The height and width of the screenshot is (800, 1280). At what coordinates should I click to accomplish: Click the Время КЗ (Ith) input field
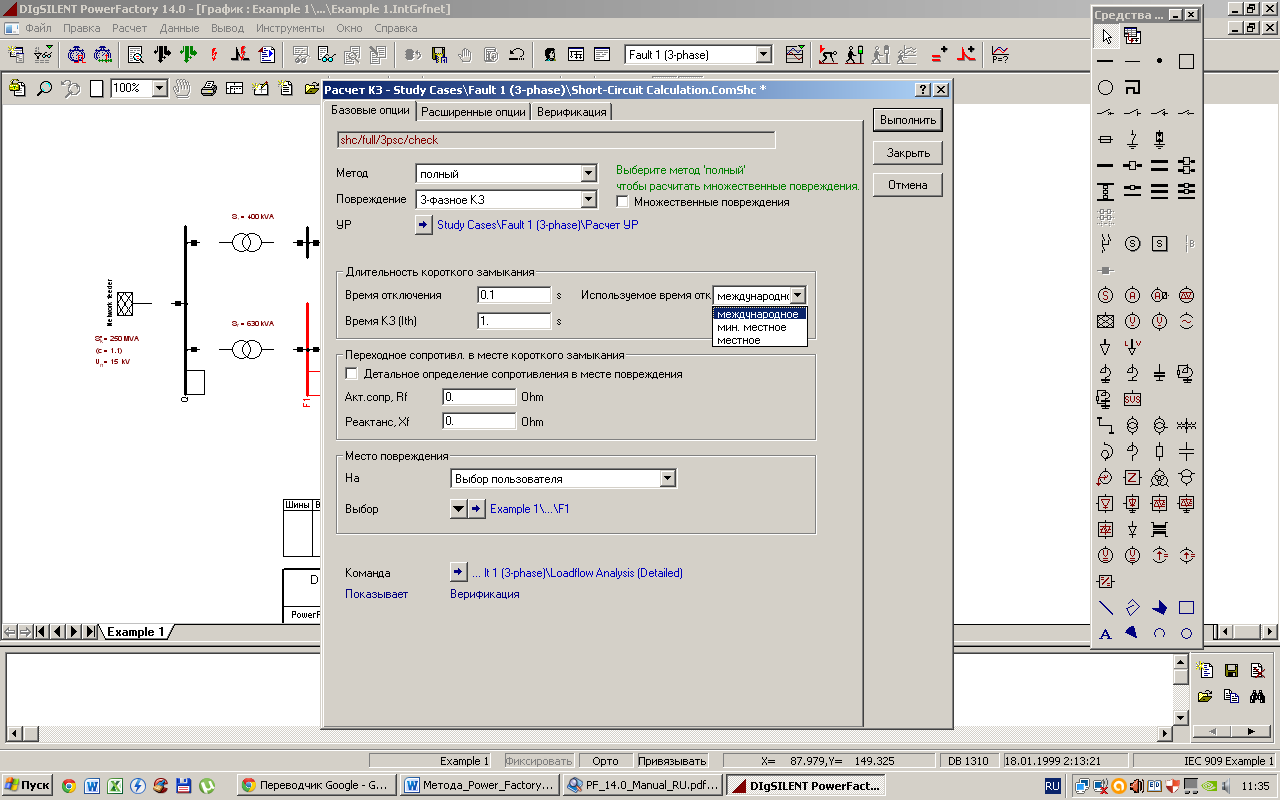(514, 321)
